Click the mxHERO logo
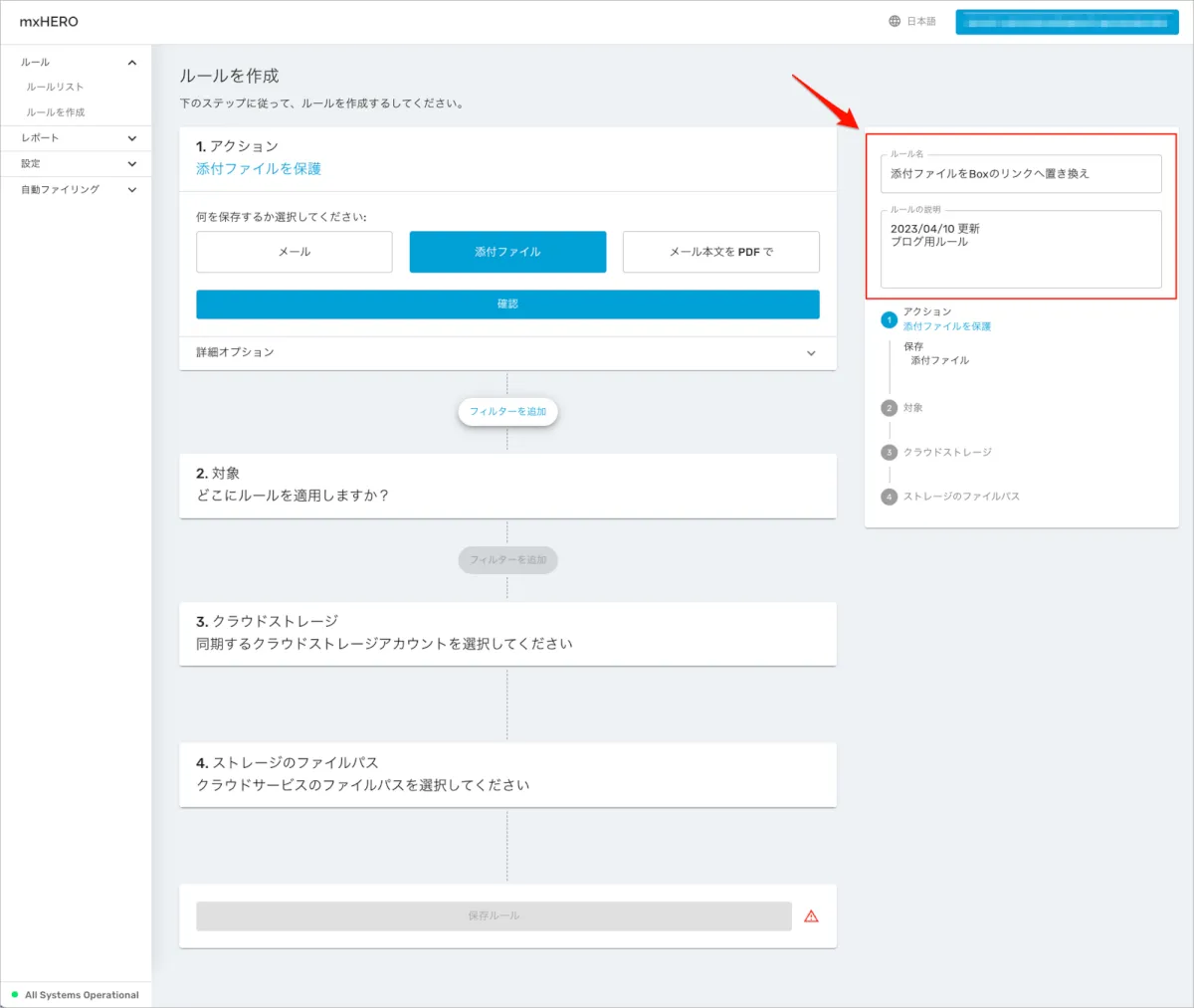Image resolution: width=1194 pixels, height=1008 pixels. 49,21
